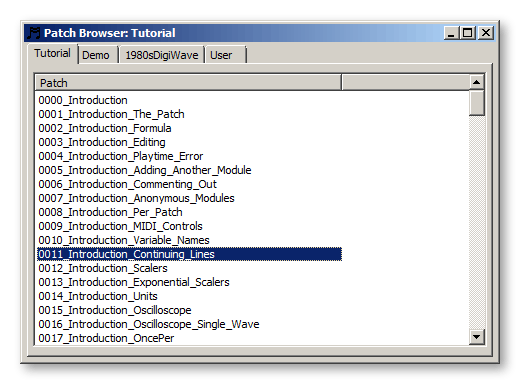The image size is (520, 384).
Task: Select 0016_Introduction_Oscilloscope_Single_Wave
Action: [149, 324]
